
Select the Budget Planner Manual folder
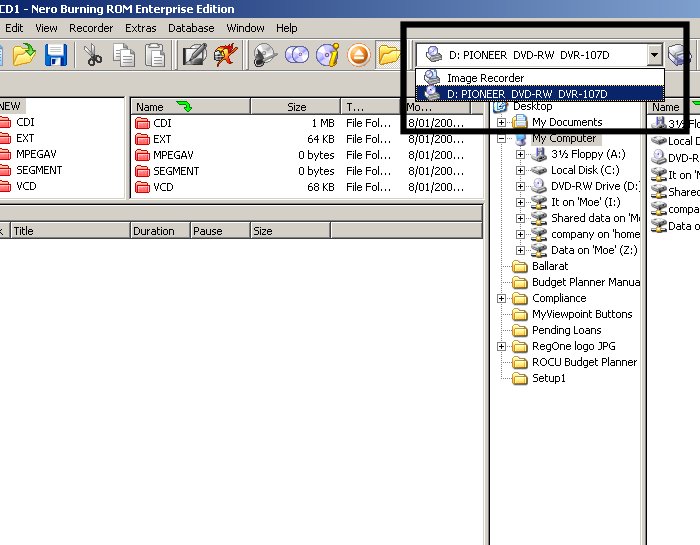click(x=586, y=282)
